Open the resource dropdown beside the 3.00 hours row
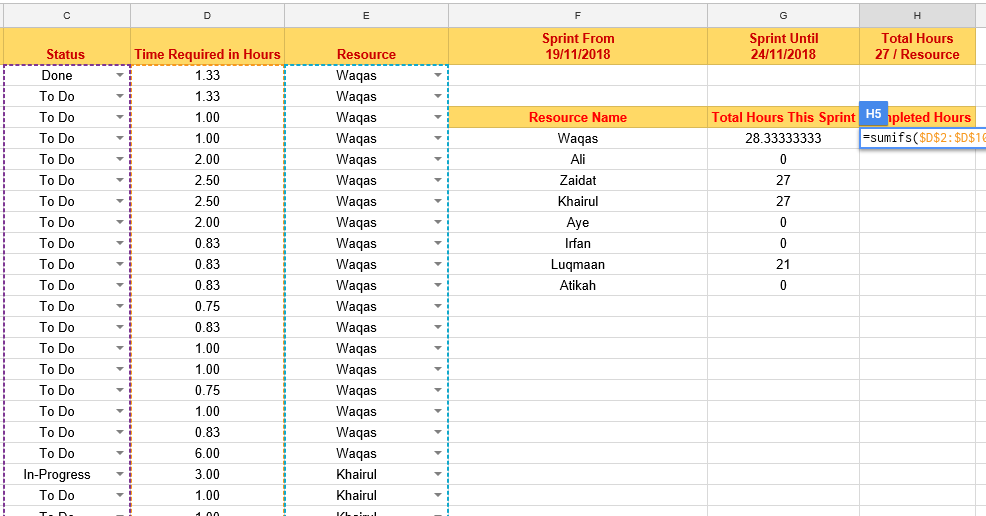 coord(438,475)
